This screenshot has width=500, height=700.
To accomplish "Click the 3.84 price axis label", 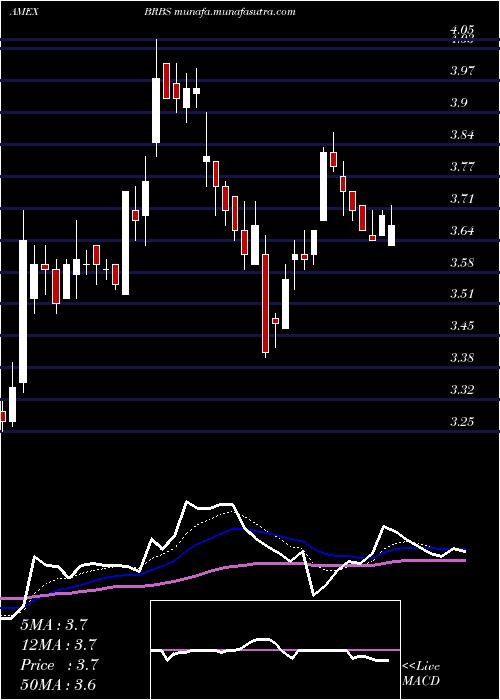I will click(462, 134).
